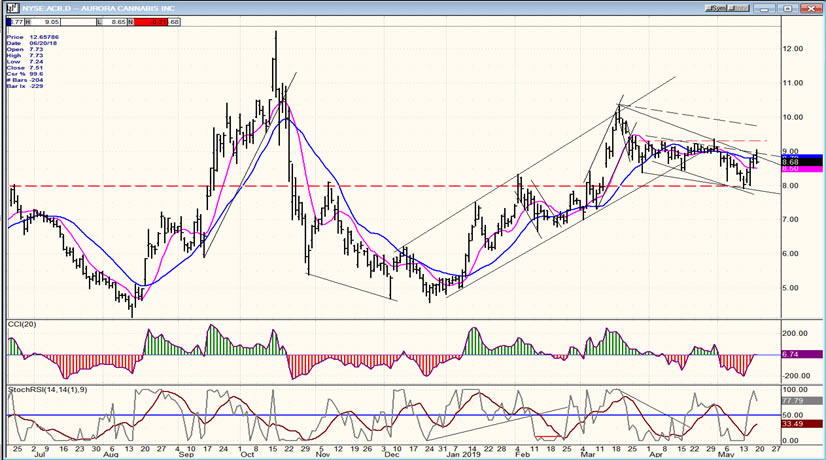Select the Jan 2019 label on date axis
Image resolution: width=826 pixels, height=460 pixels.
(459, 453)
